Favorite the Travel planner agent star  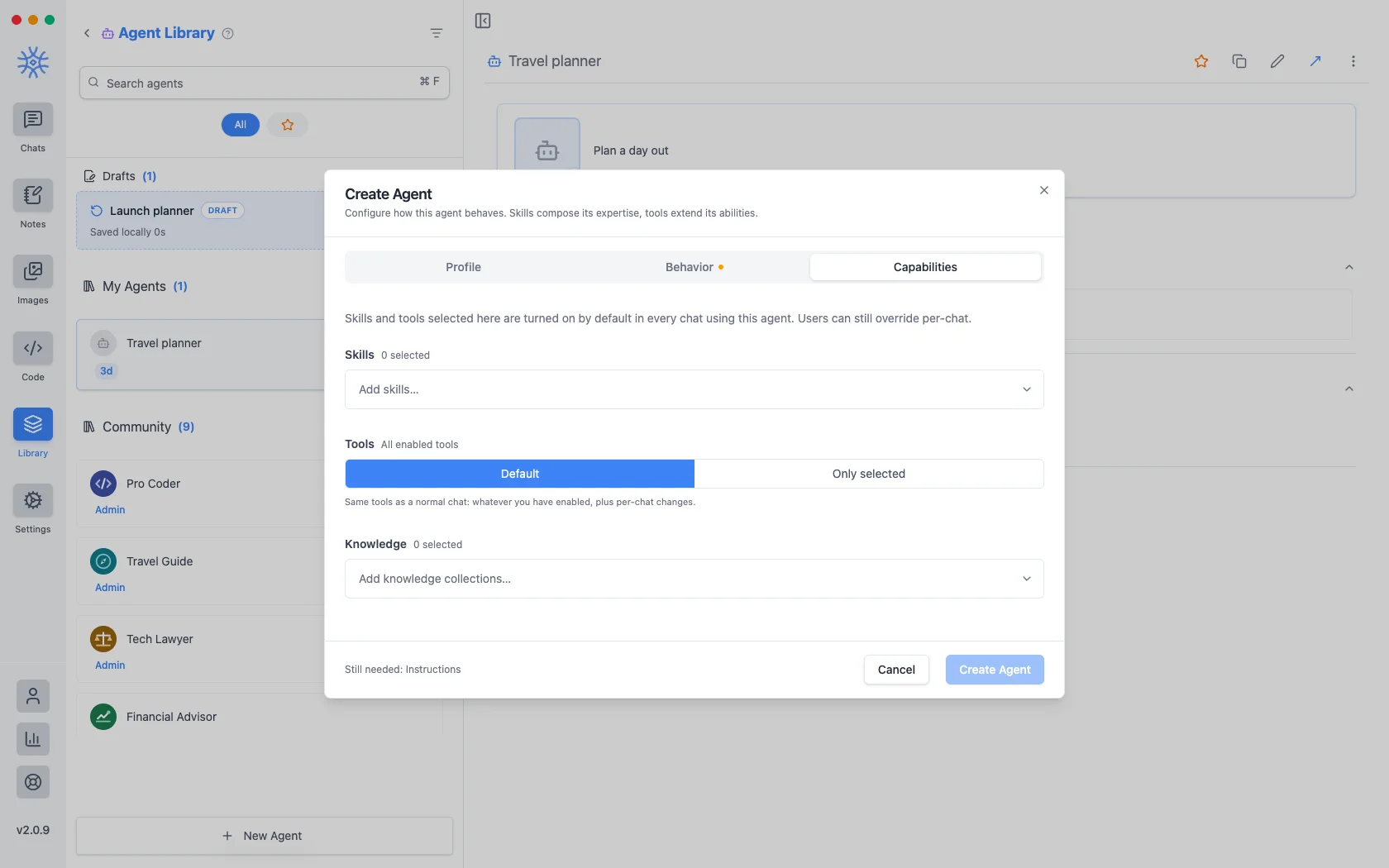1201,61
